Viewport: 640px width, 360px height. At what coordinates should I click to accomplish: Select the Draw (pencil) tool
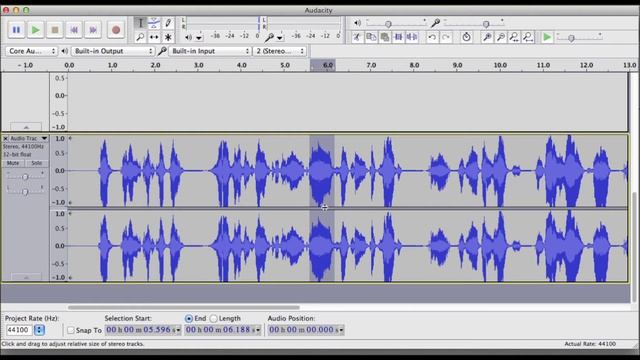pyautogui.click(x=168, y=23)
